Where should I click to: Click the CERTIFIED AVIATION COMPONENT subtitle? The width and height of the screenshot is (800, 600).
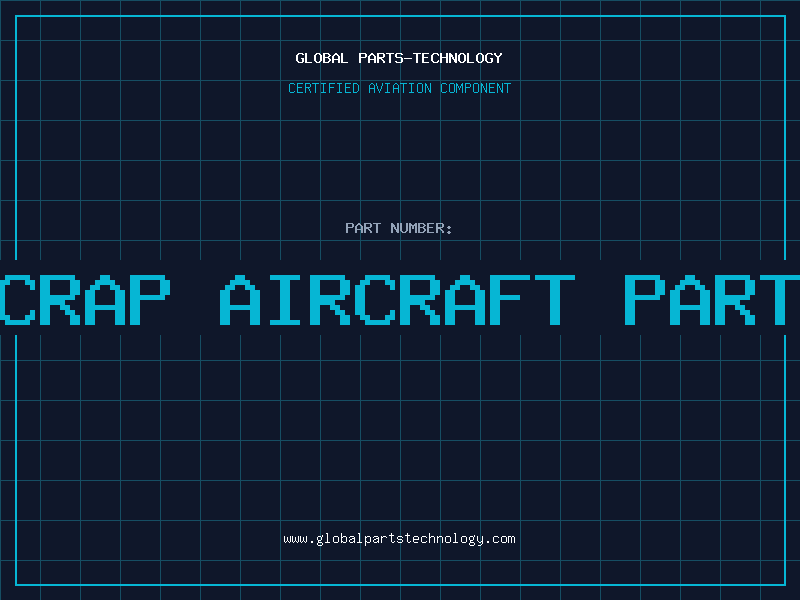399,88
